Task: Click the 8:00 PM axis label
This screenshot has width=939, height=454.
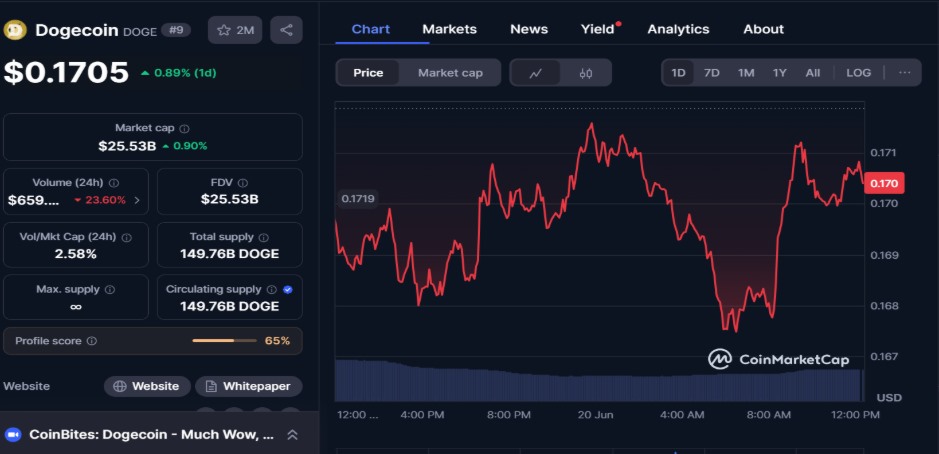Action: coord(510,414)
